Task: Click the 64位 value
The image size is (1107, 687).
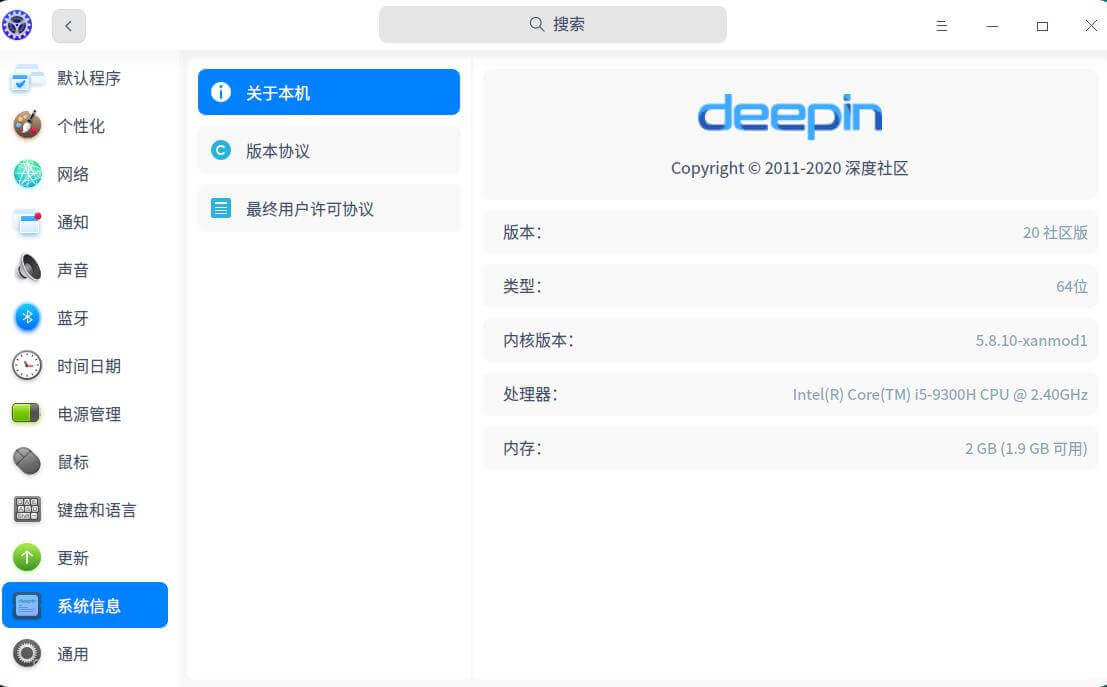Action: pos(1072,286)
